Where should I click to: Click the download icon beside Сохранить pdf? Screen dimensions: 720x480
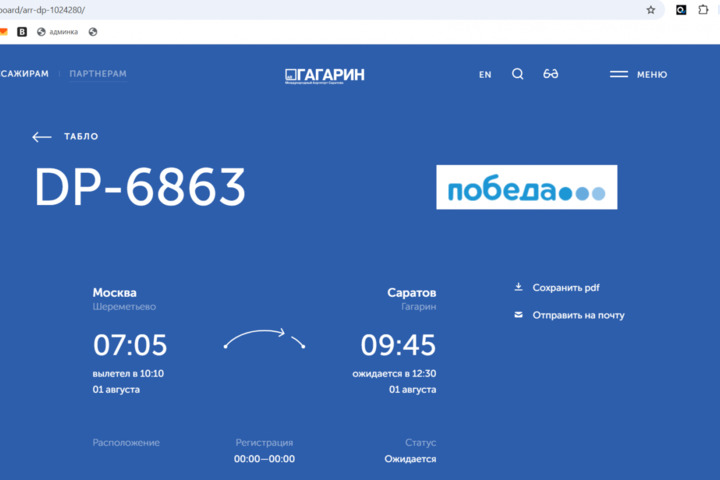click(518, 287)
